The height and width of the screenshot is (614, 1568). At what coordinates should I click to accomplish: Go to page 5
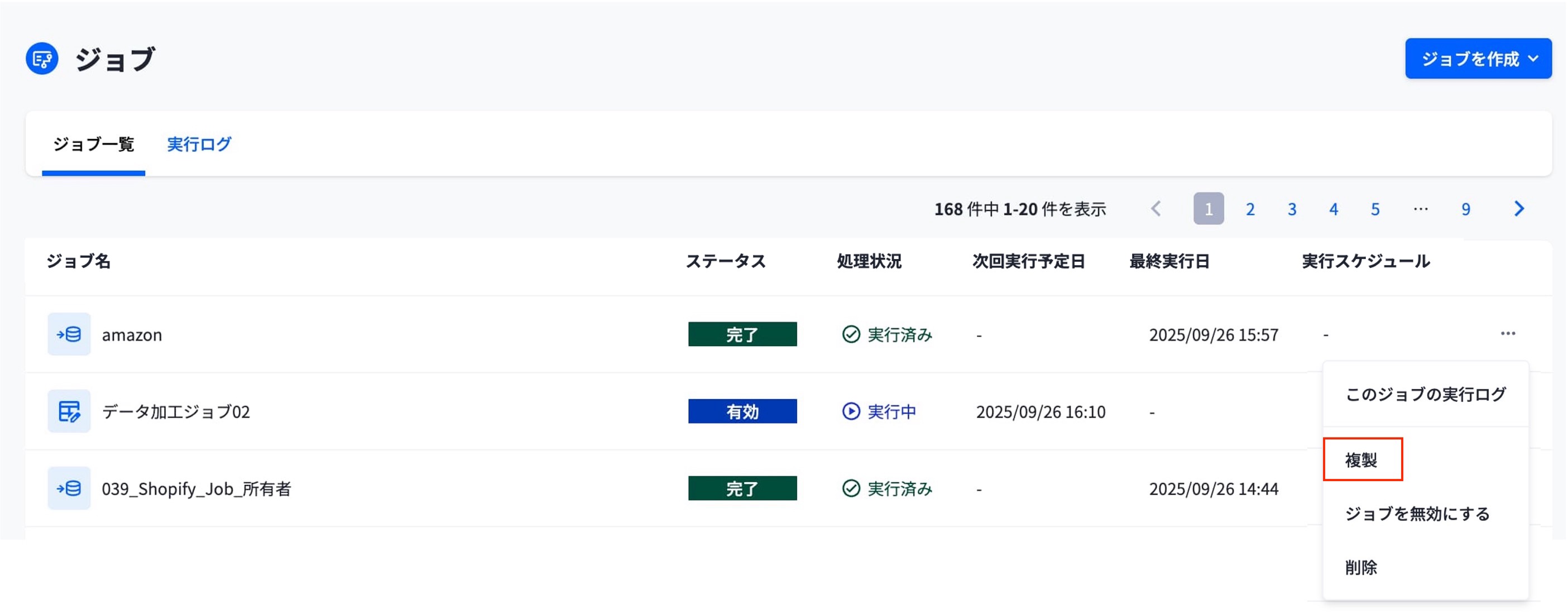1375,209
